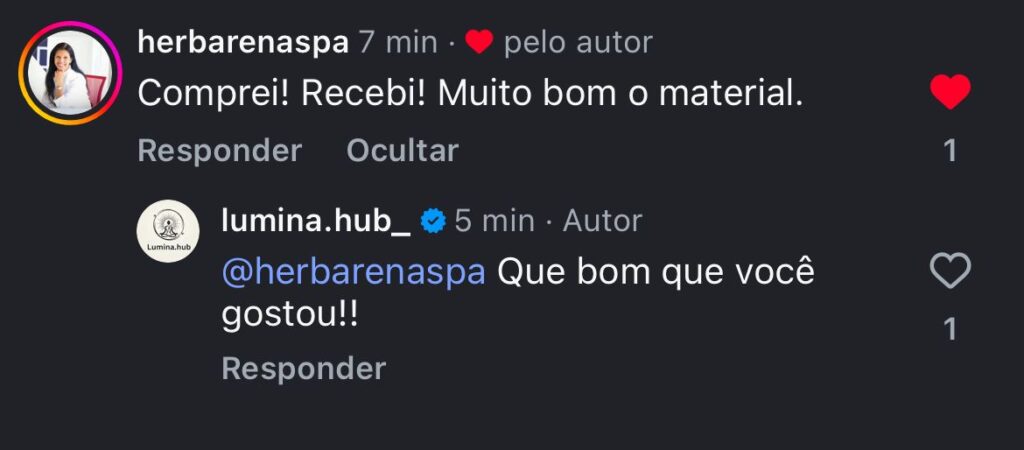Click the "pelo autor" liked label
The height and width of the screenshot is (450, 1024).
[x=578, y=42]
